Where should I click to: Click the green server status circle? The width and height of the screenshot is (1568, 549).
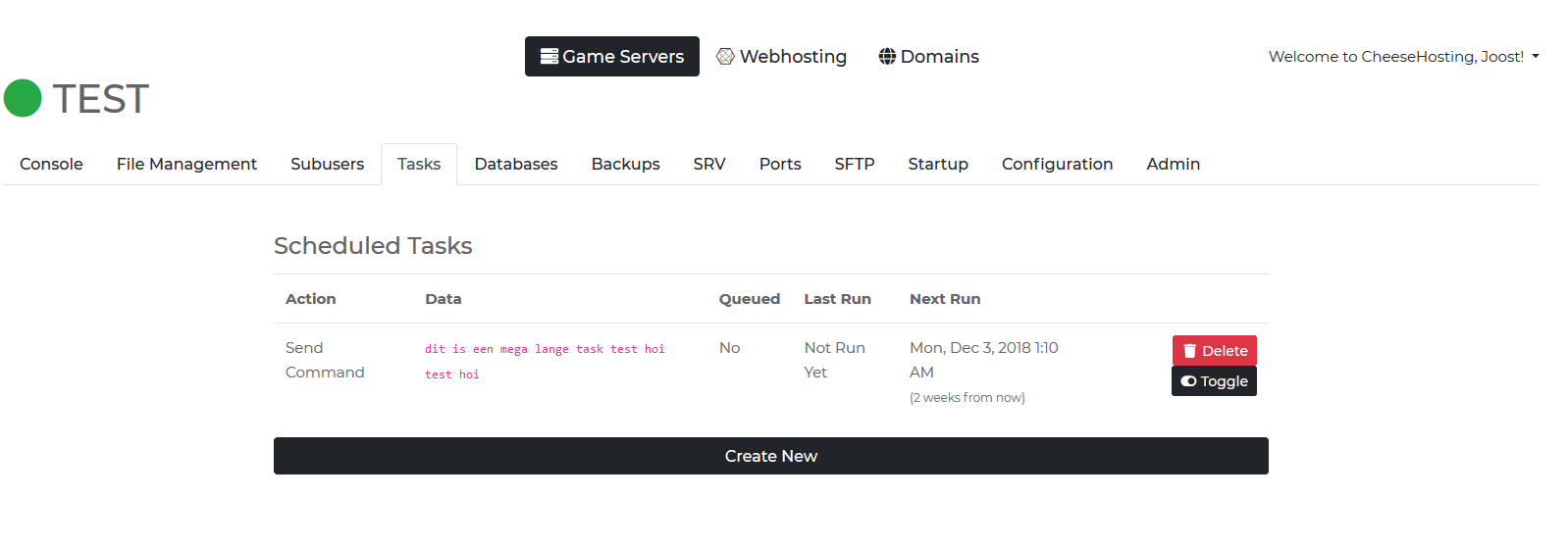click(23, 98)
